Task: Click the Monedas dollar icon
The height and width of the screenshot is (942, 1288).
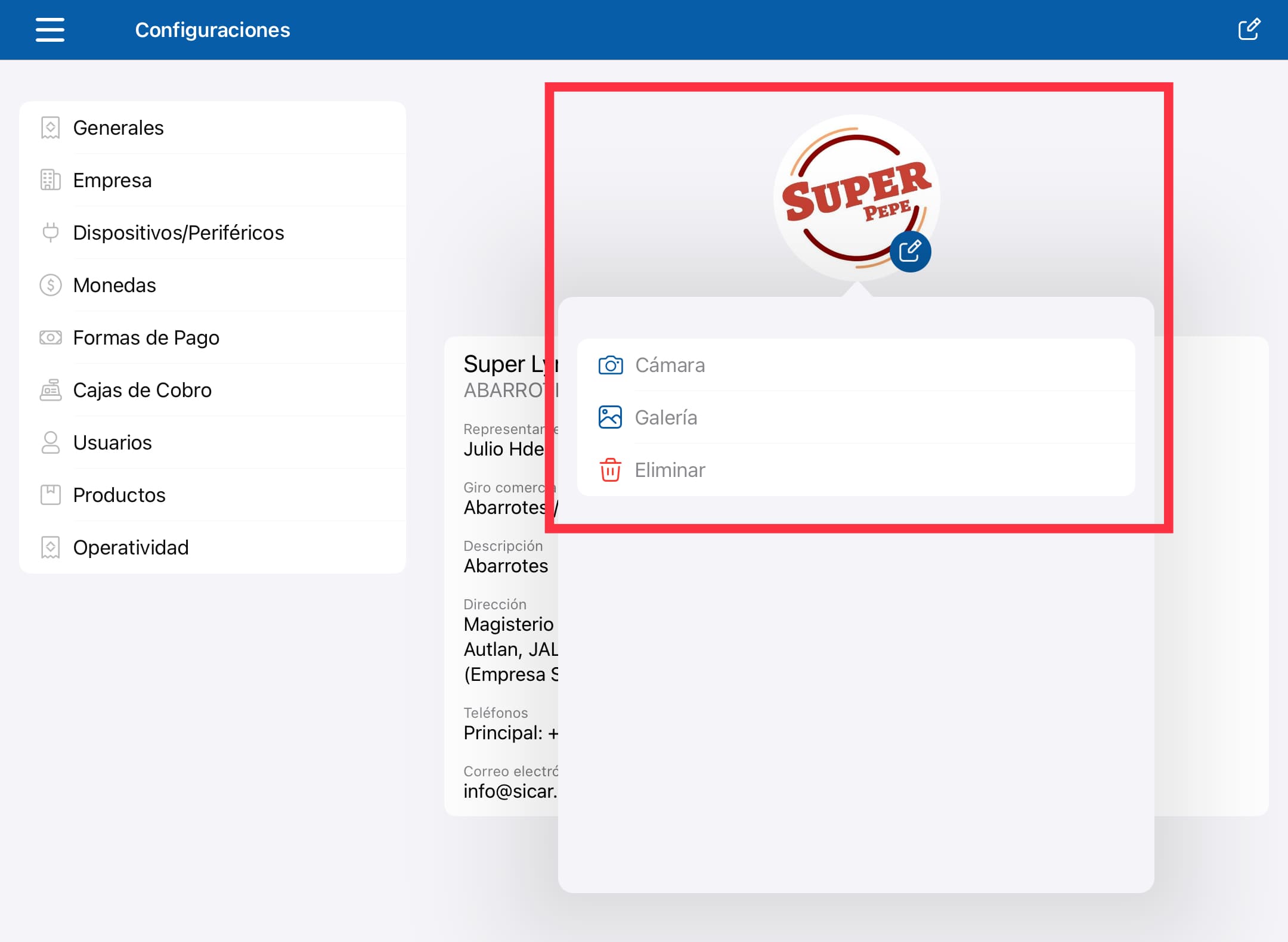Action: (x=51, y=285)
